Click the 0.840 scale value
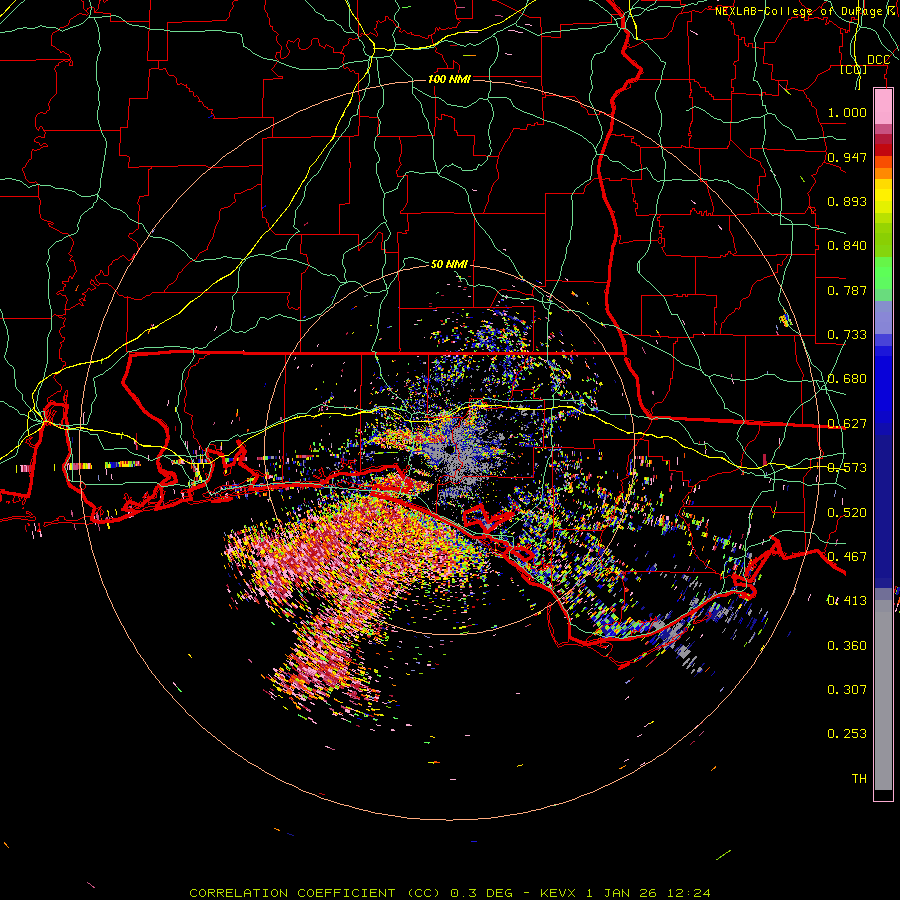Image resolution: width=900 pixels, height=900 pixels. click(847, 246)
